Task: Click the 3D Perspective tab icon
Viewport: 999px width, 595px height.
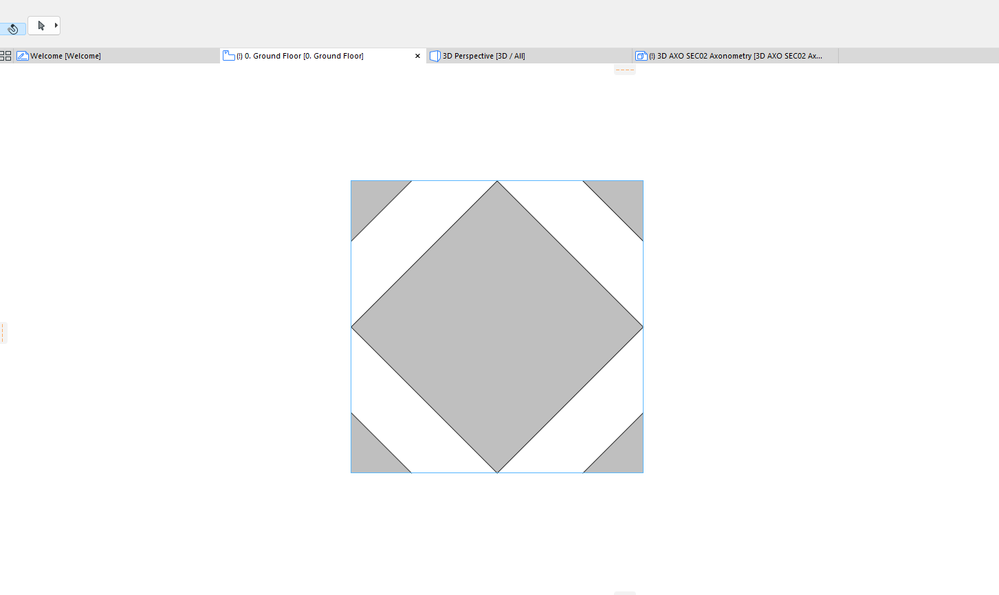Action: (x=435, y=56)
